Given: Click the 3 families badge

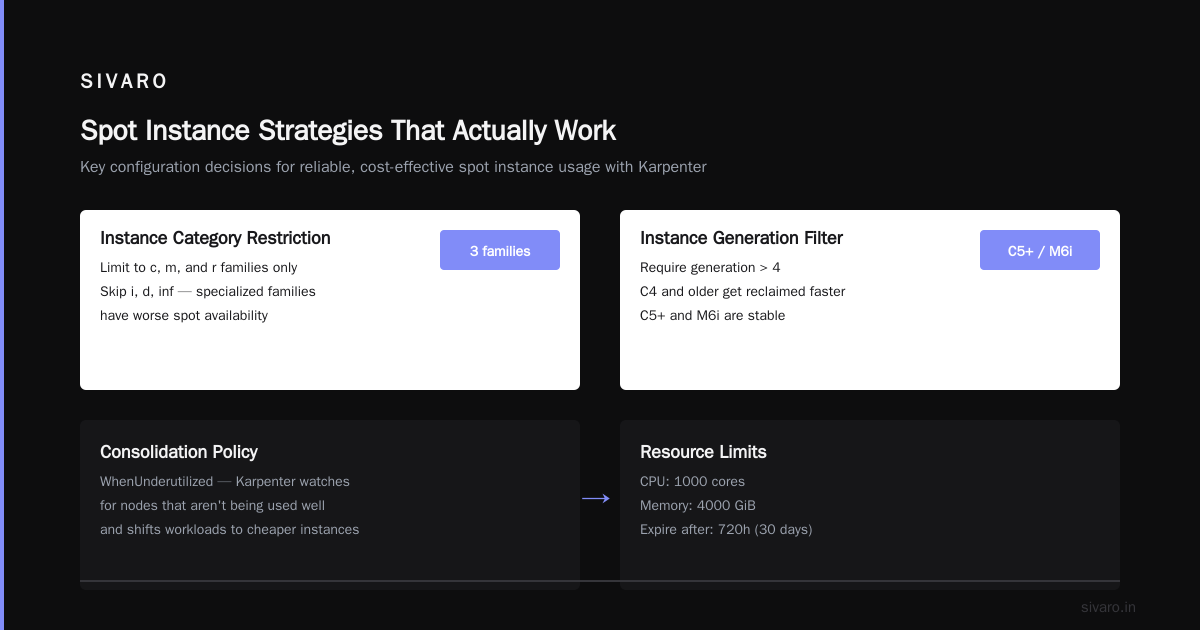Looking at the screenshot, I should [500, 250].
